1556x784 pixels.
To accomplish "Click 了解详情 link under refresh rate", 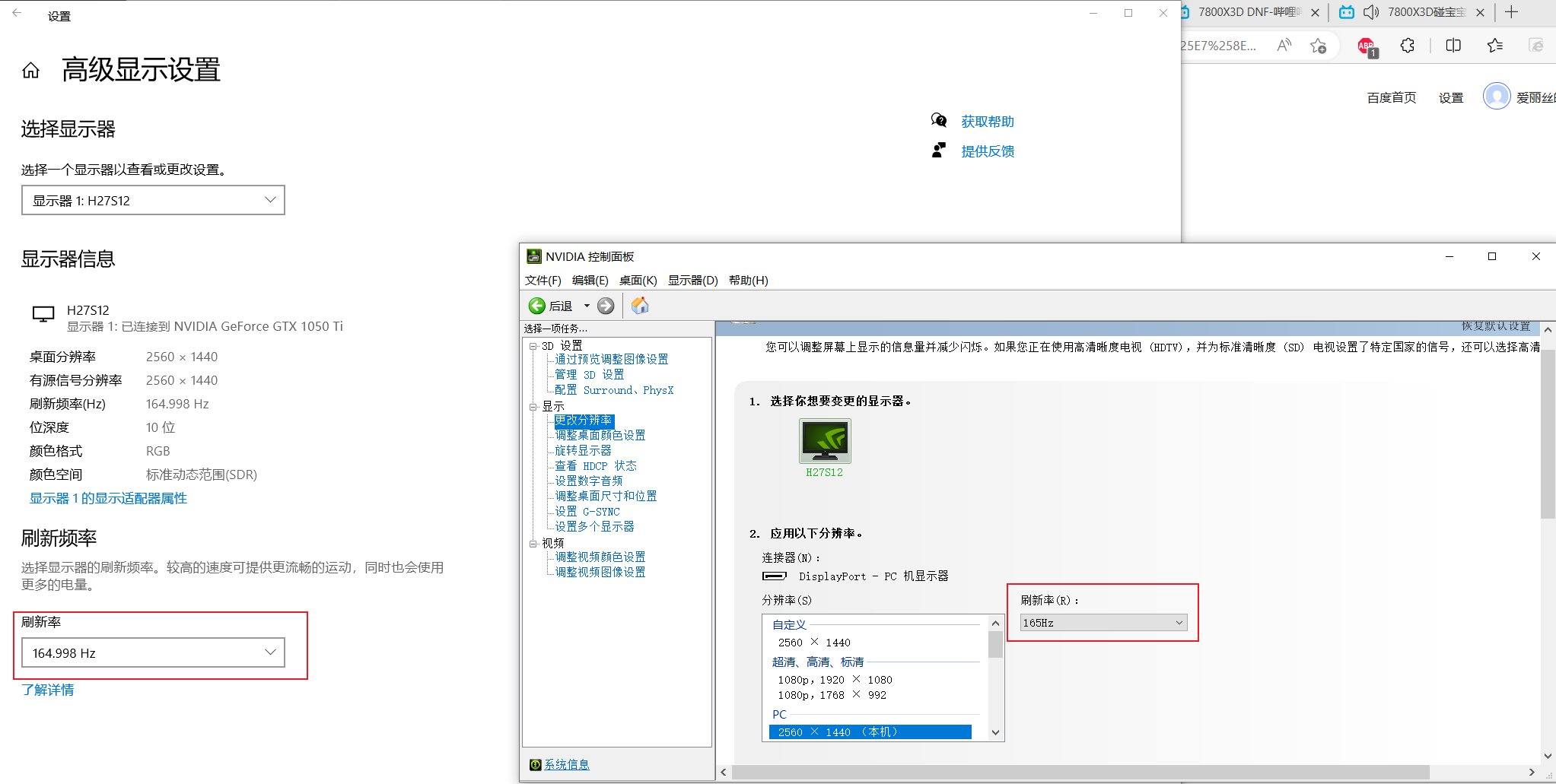I will click(47, 690).
